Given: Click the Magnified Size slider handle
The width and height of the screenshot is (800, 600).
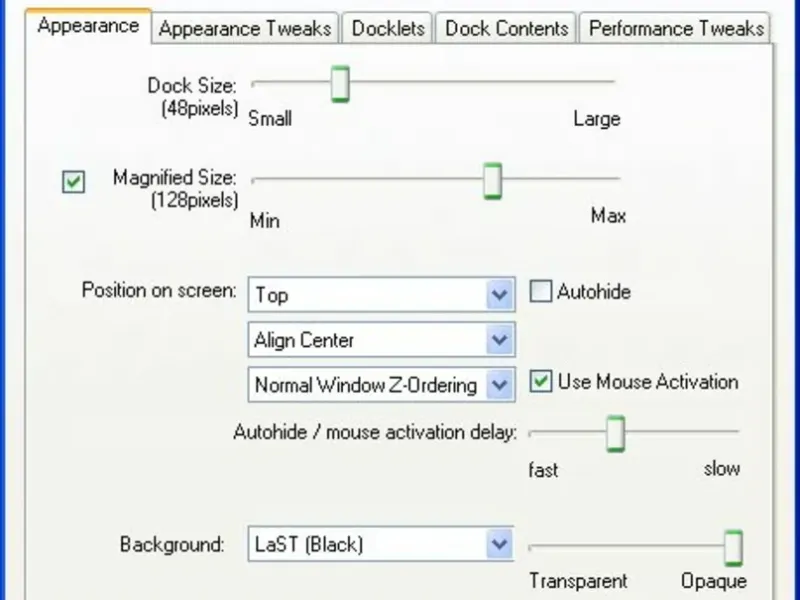Looking at the screenshot, I should point(492,180).
